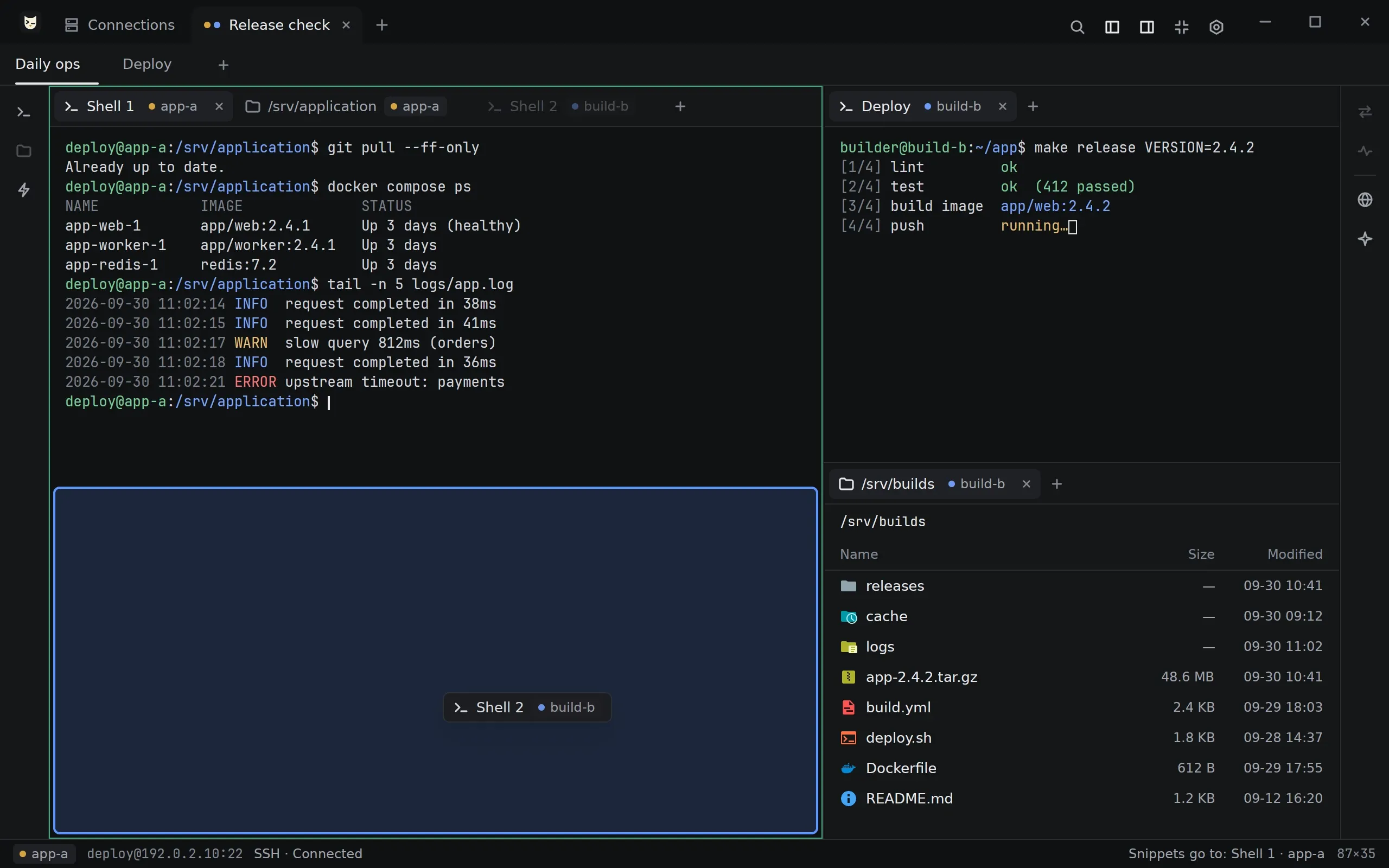Close the Shell 1 tab
Viewport: 1389px width, 868px height.
[219, 107]
